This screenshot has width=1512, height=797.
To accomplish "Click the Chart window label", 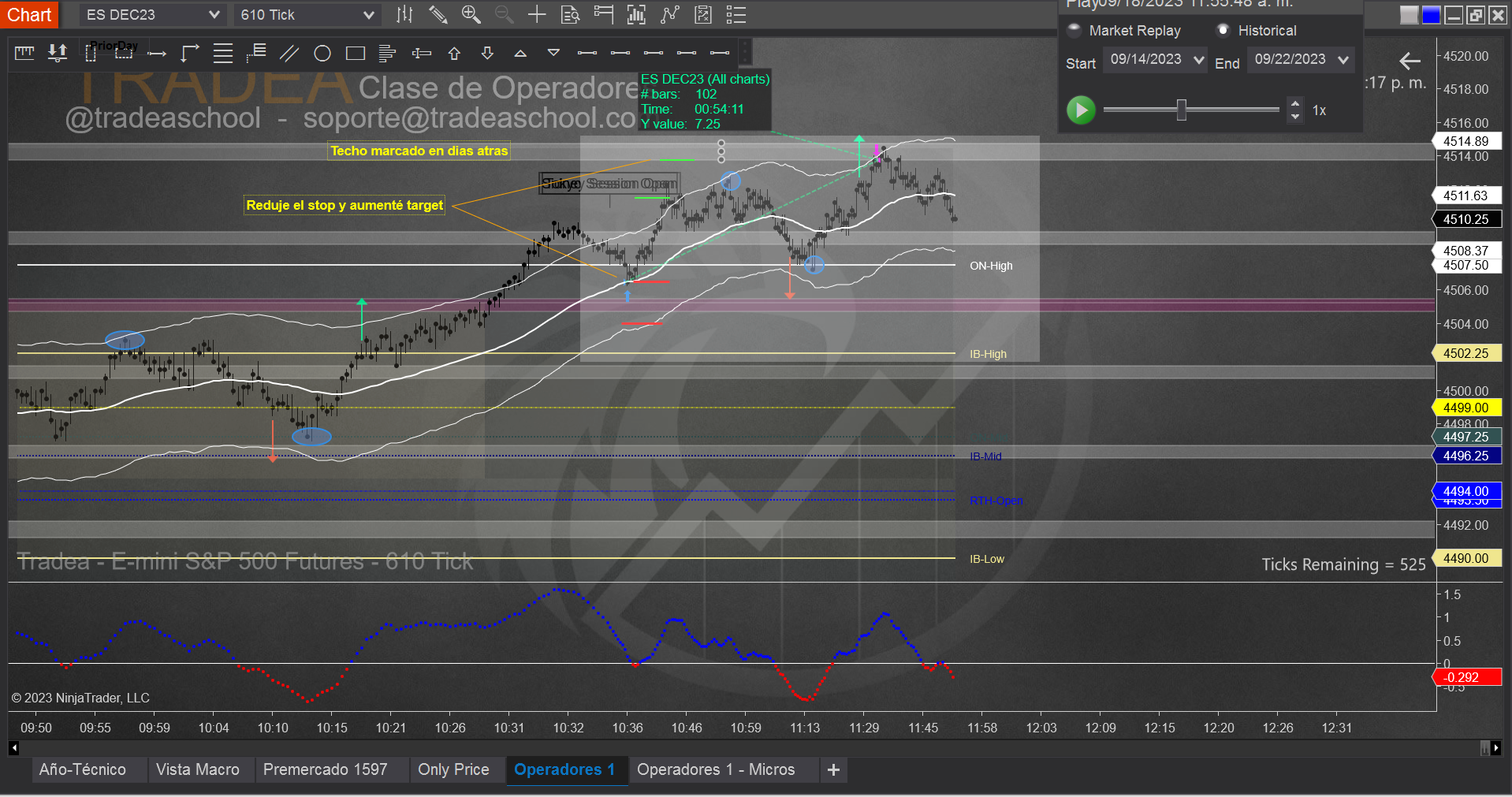I will (x=29, y=14).
